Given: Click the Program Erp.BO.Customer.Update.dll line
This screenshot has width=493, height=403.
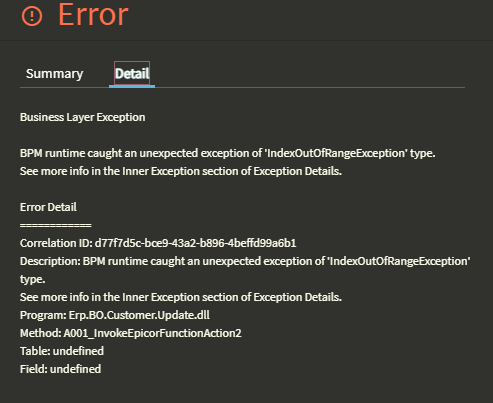Looking at the screenshot, I should click(115, 315).
